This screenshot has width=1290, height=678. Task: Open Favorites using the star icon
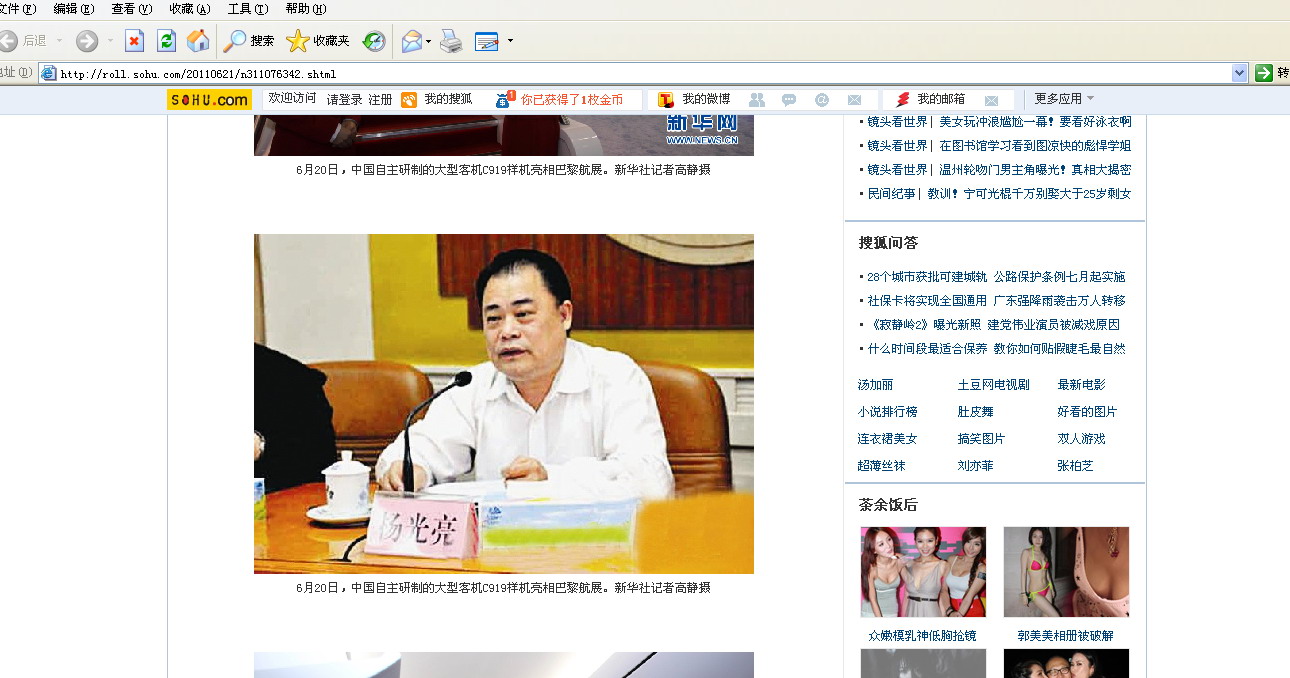(298, 41)
